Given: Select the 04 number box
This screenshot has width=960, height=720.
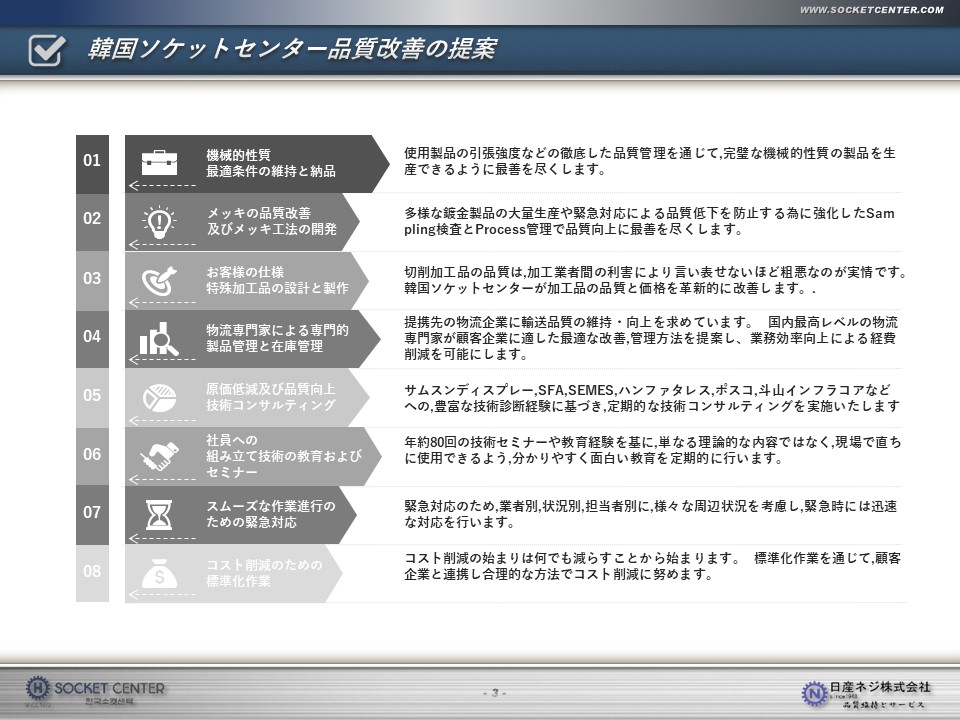Looking at the screenshot, I should [x=92, y=337].
